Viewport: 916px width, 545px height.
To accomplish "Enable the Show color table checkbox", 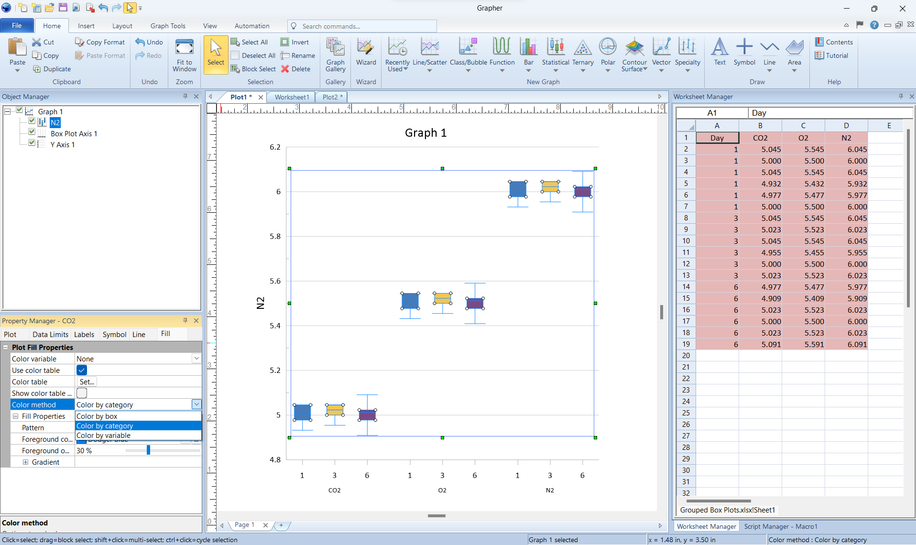I will coord(82,393).
